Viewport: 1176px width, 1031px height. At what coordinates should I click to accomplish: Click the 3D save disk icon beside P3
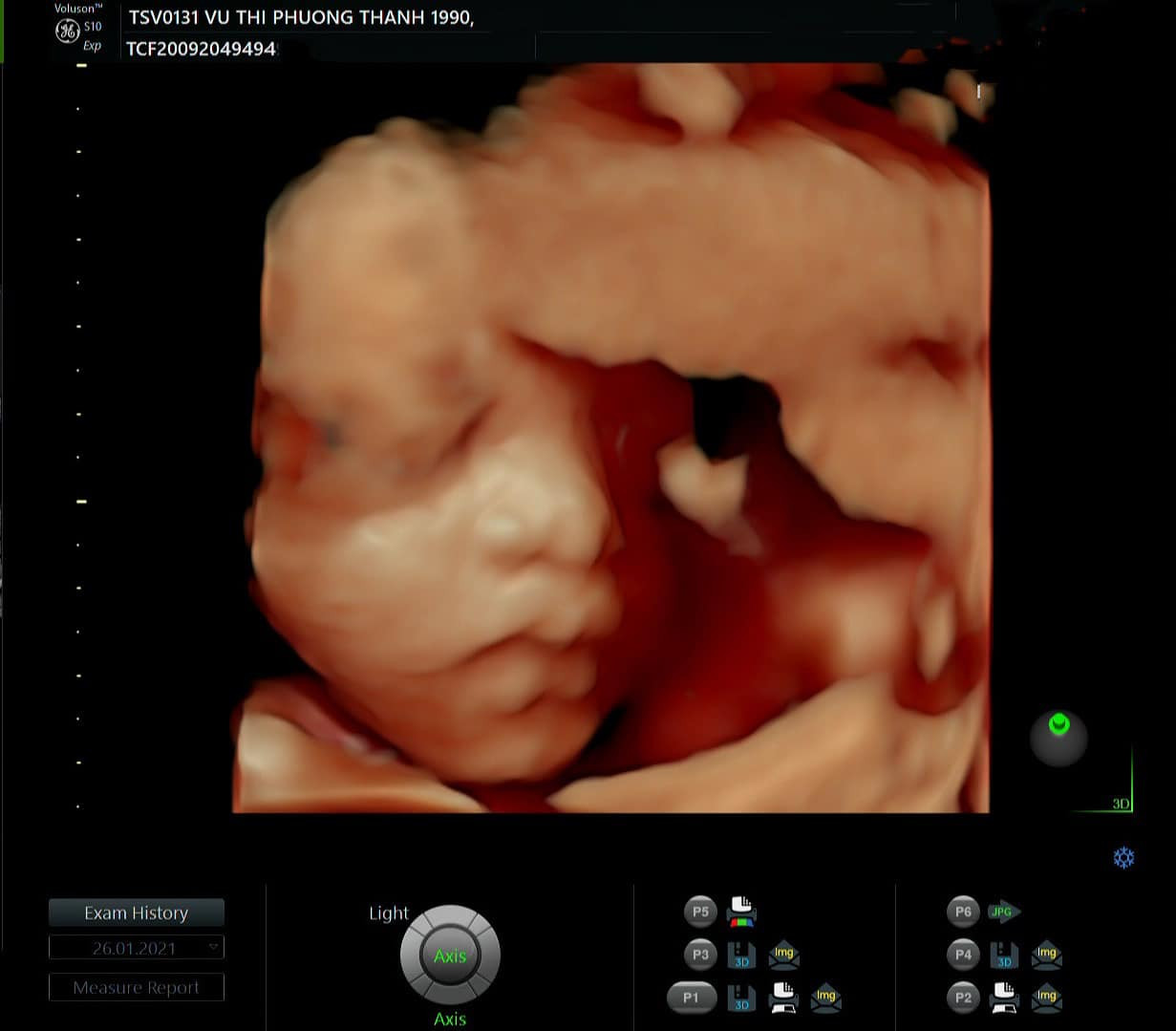(x=741, y=955)
